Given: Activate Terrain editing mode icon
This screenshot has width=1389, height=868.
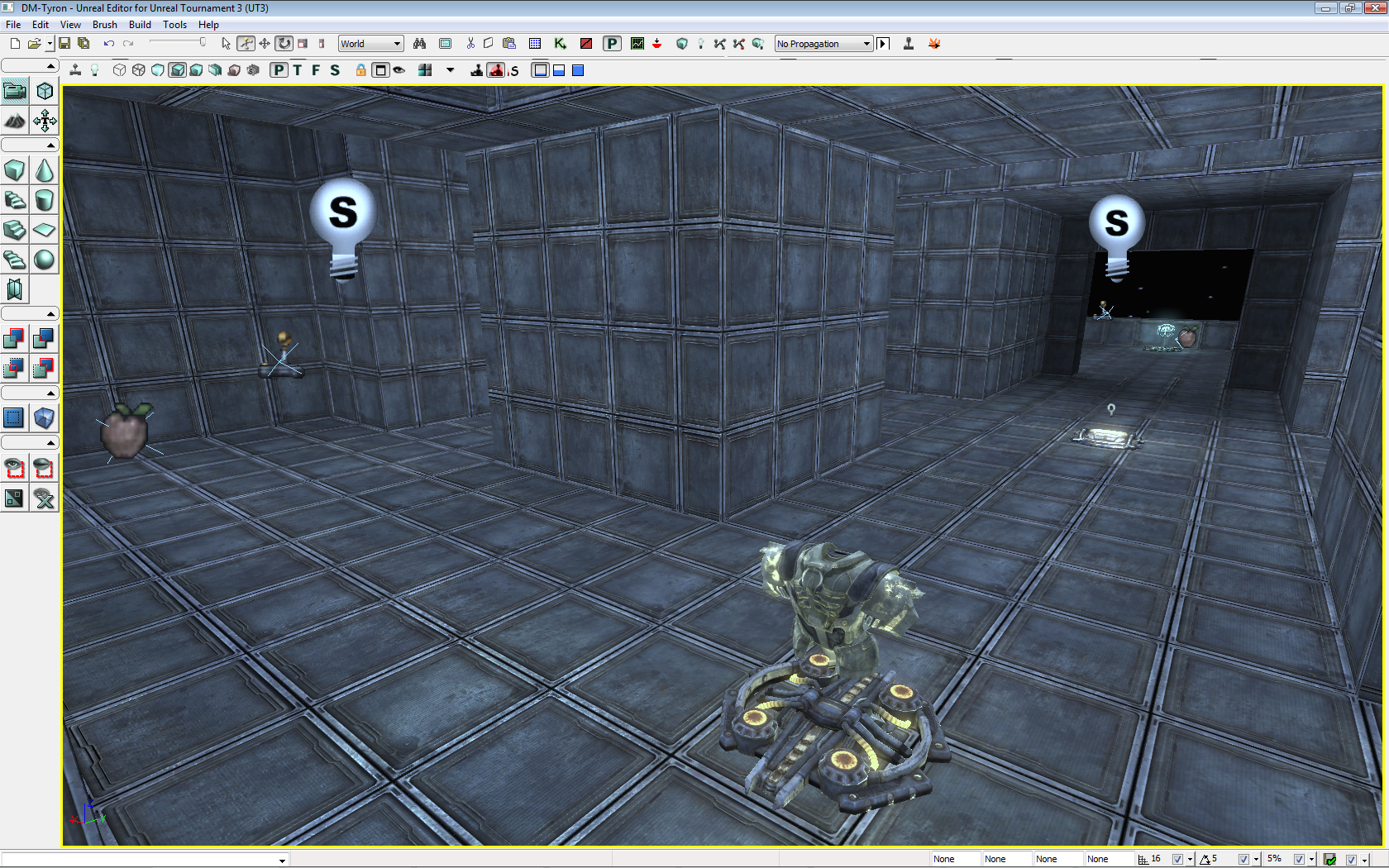Looking at the screenshot, I should (x=15, y=122).
